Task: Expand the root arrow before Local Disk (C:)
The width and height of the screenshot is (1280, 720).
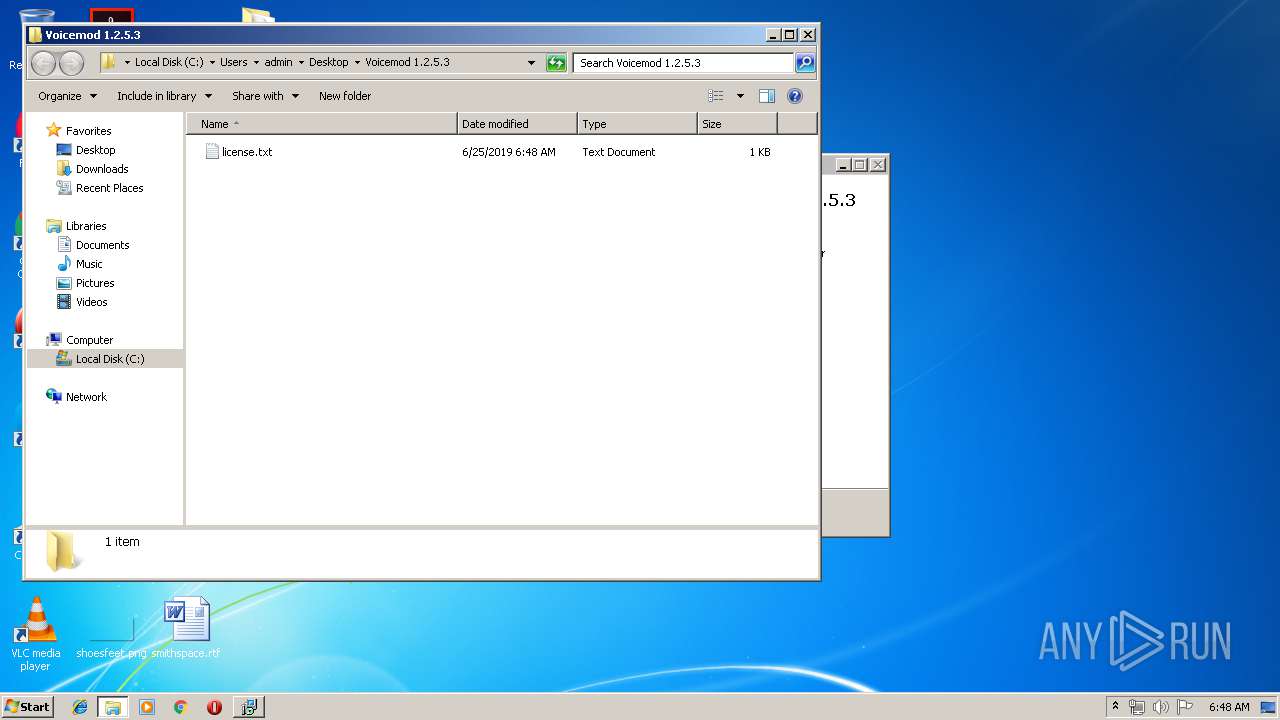Action: 127,62
